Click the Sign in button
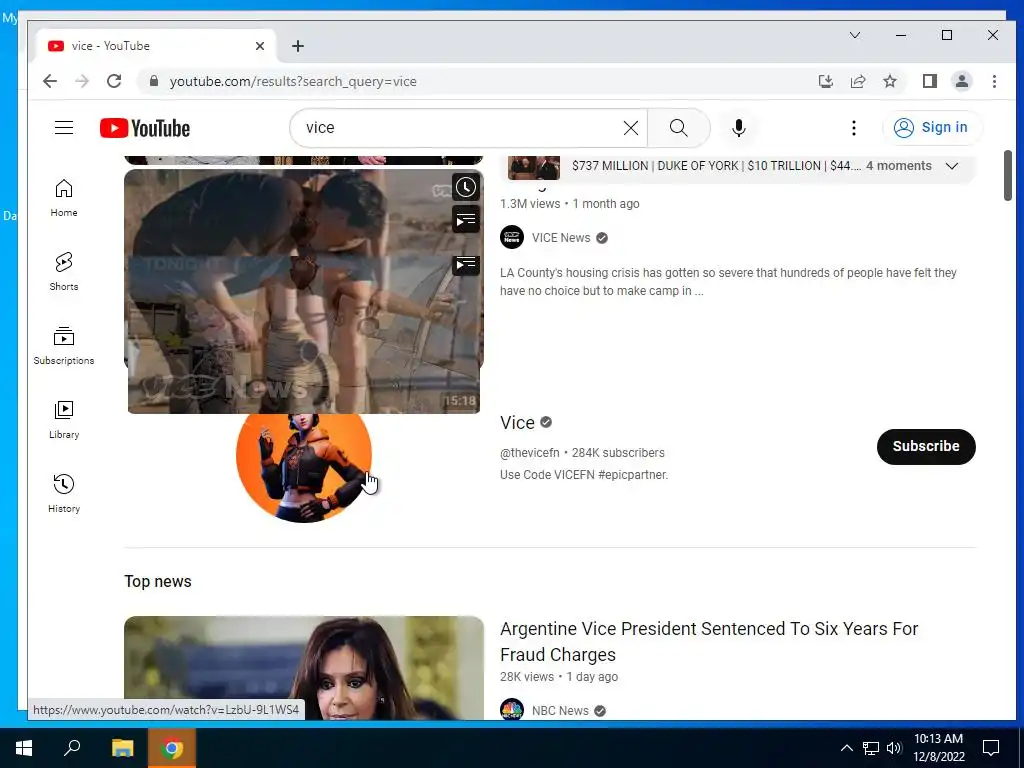This screenshot has width=1024, height=768. [932, 127]
